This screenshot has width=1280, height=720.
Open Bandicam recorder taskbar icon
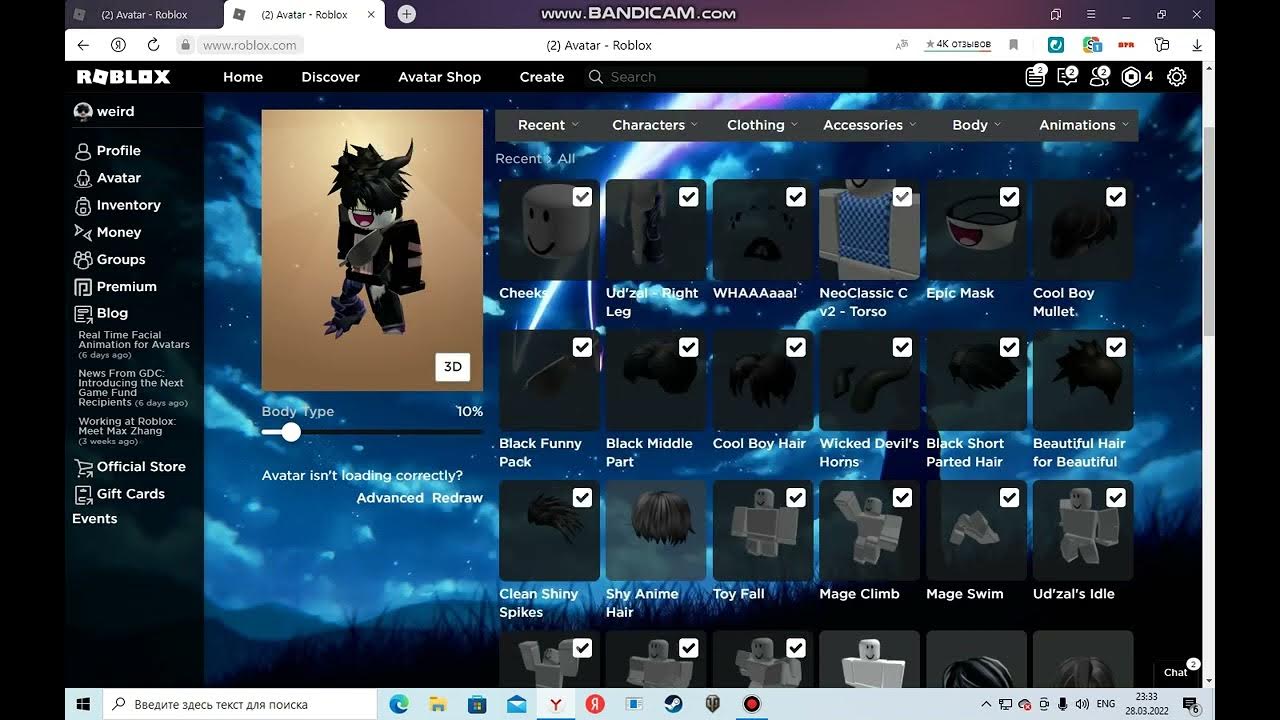click(751, 704)
